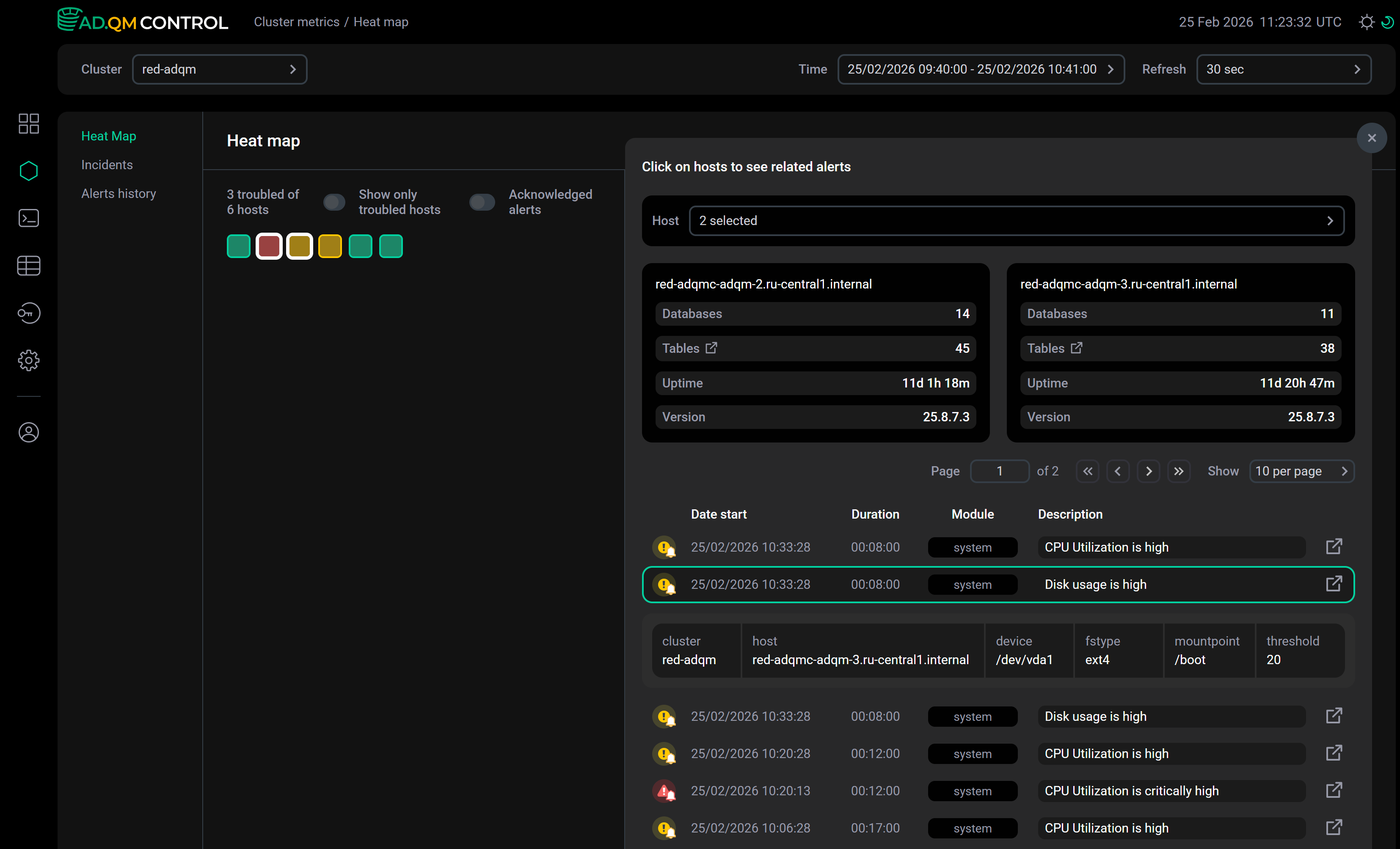Image resolution: width=1400 pixels, height=849 pixels.
Task: Click Heat map breadcrumb
Action: (380, 22)
